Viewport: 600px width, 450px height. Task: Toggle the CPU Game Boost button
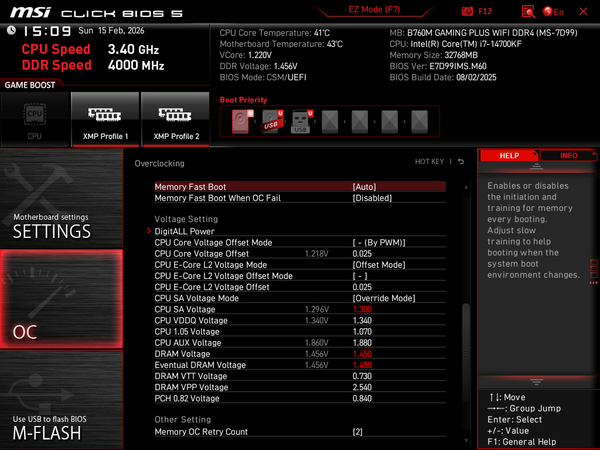(x=35, y=119)
